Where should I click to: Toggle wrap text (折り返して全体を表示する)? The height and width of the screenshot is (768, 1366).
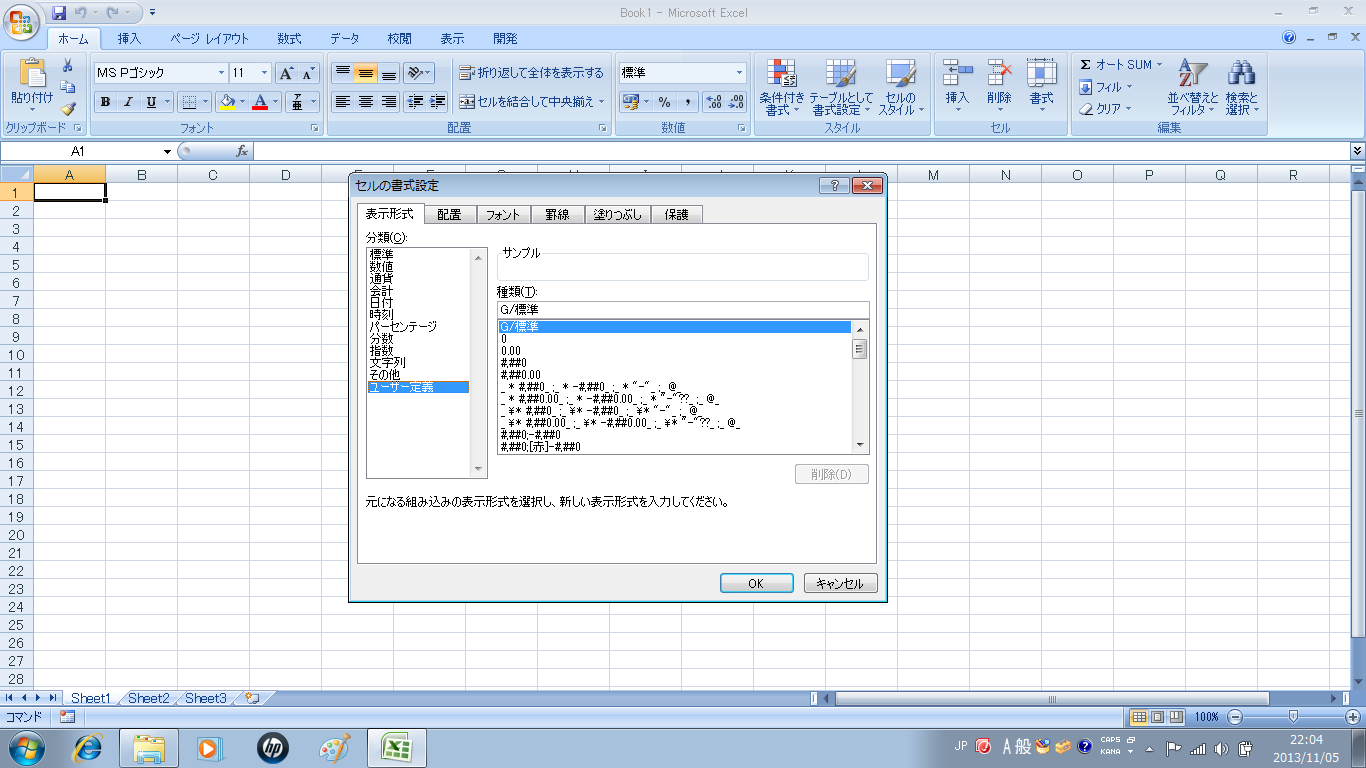(531, 73)
